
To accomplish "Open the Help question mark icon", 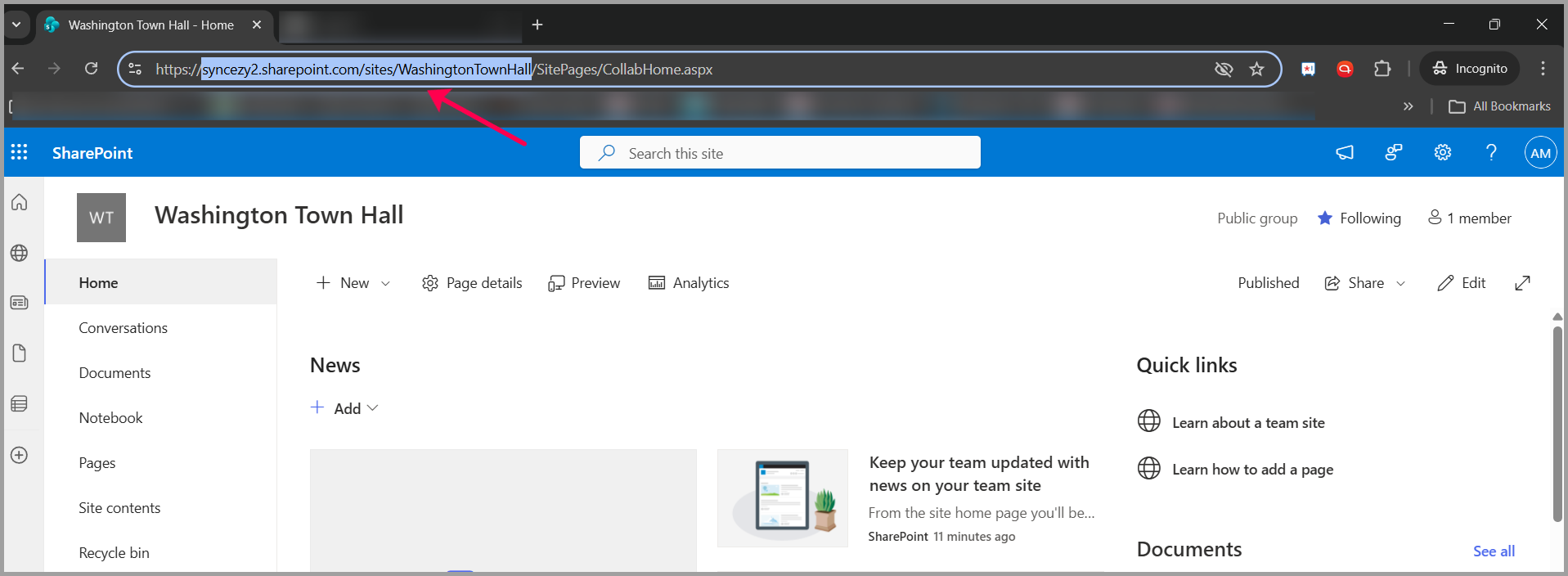I will 1491,152.
